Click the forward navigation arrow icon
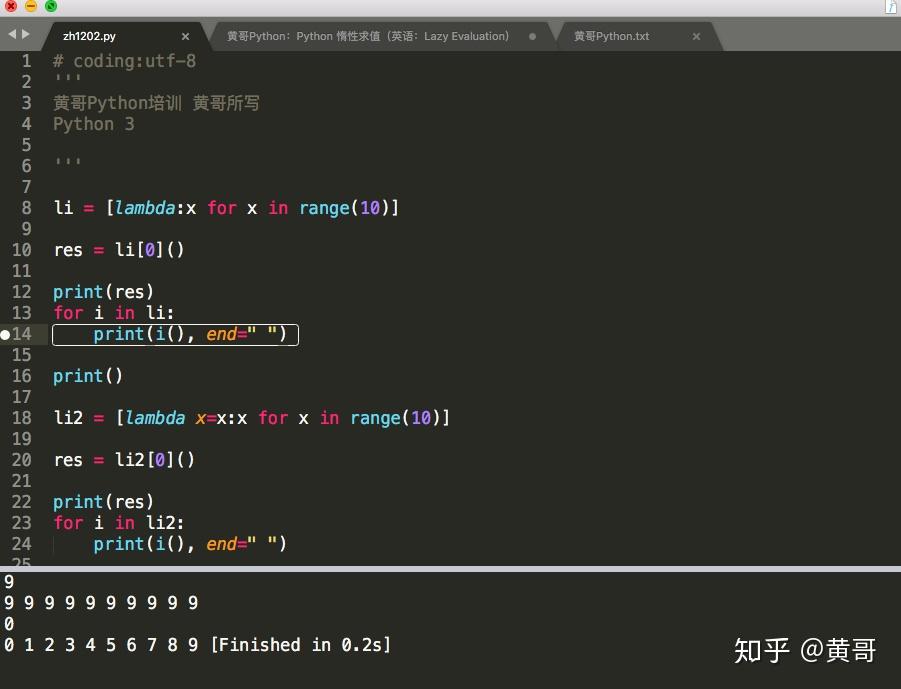This screenshot has height=689, width=901. (25, 33)
